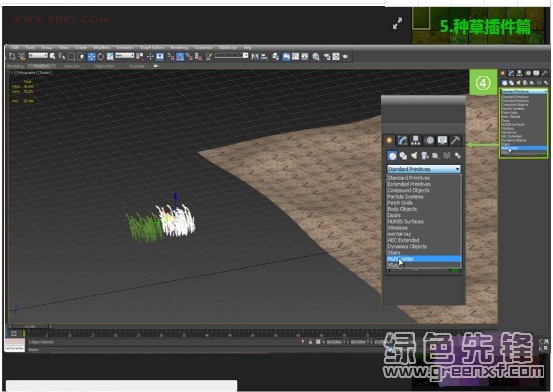Image resolution: width=553 pixels, height=392 pixels.
Task: Open the Rendered Frame Window icon
Action: 336,56
